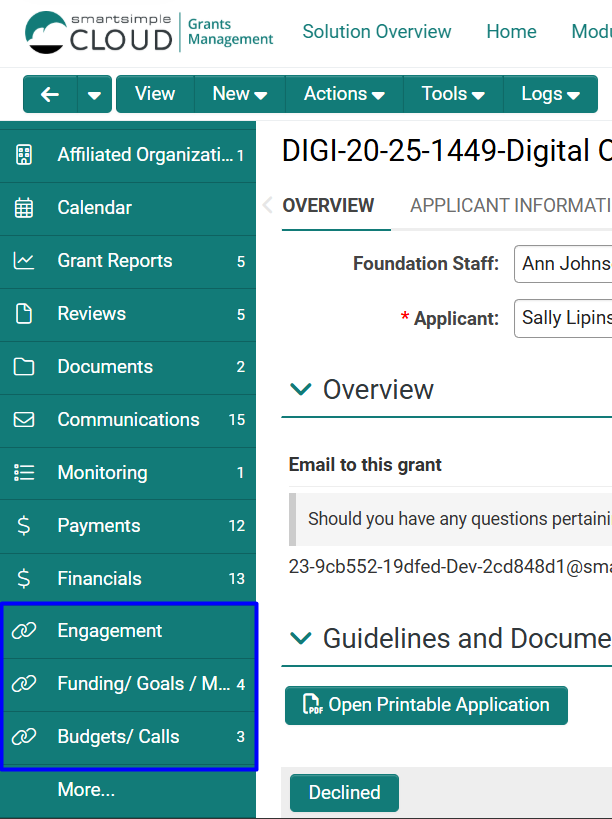This screenshot has width=612, height=819.
Task: Open Communications in the sidebar
Action: pyautogui.click(x=128, y=420)
